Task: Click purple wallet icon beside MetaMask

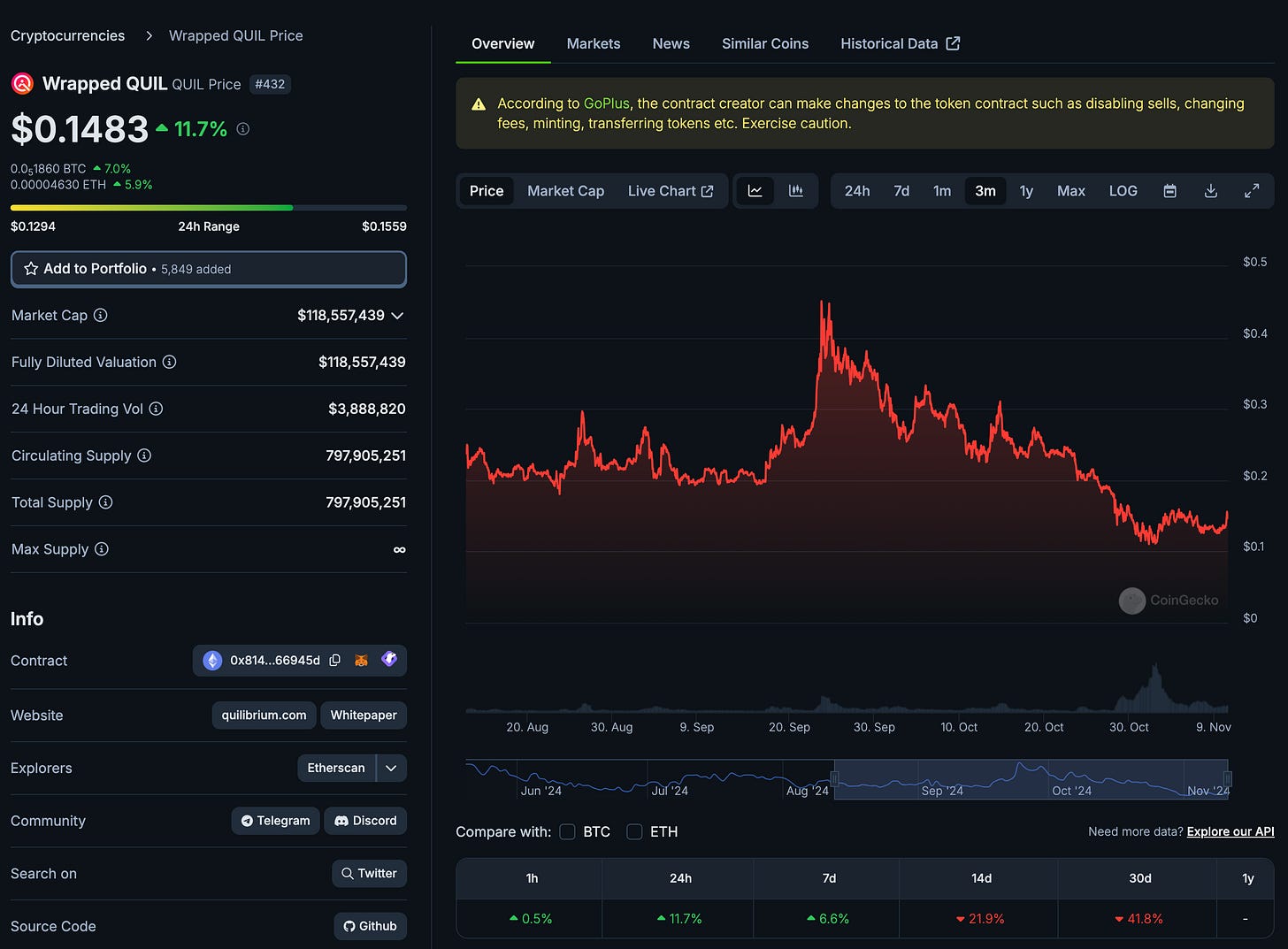Action: point(389,659)
